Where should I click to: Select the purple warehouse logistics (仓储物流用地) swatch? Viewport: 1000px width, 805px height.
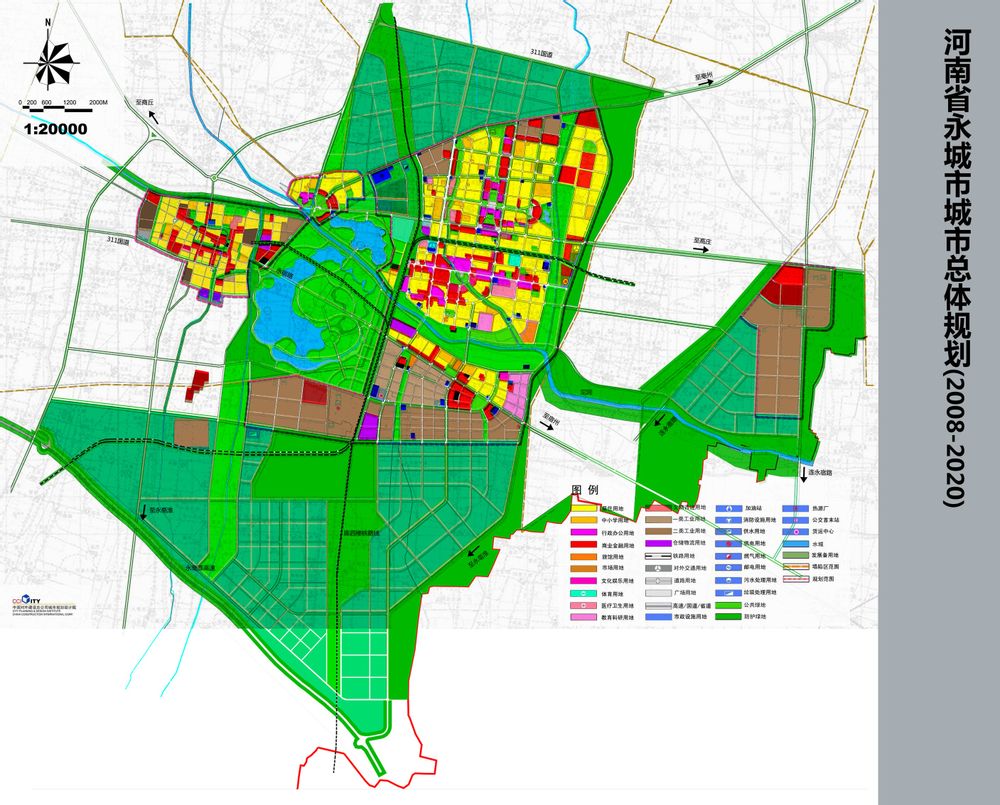(658, 544)
